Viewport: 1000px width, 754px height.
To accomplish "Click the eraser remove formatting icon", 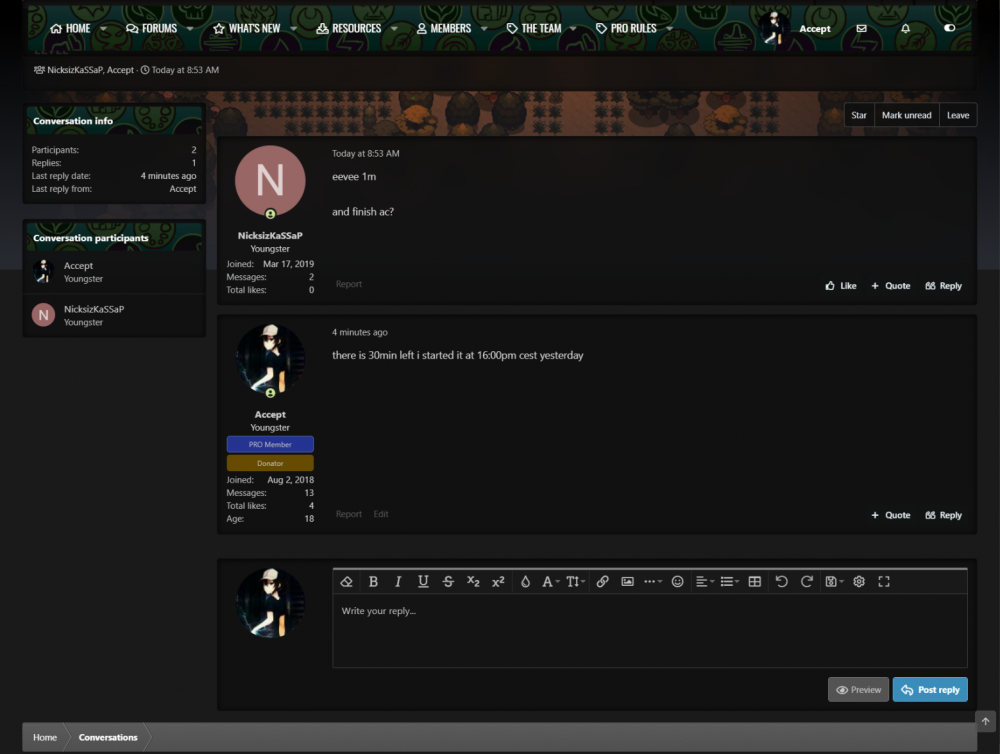I will tap(347, 582).
